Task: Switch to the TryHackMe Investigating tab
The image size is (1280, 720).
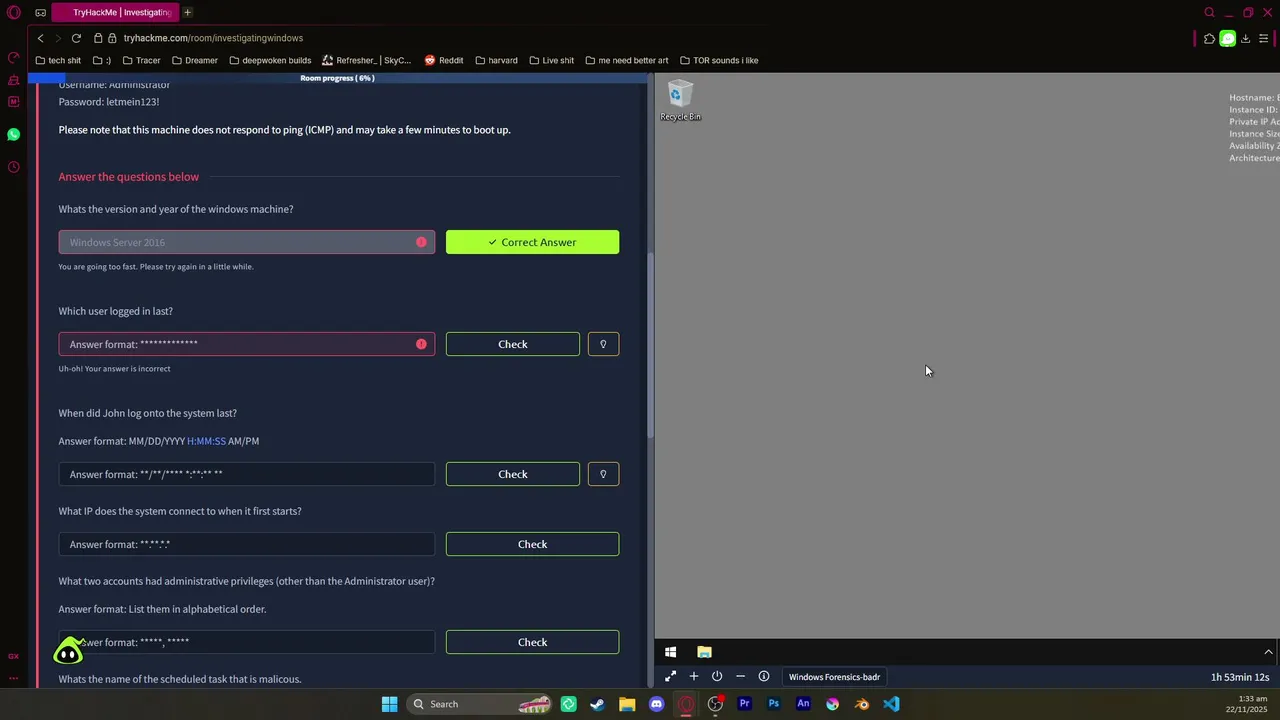Action: pos(113,12)
